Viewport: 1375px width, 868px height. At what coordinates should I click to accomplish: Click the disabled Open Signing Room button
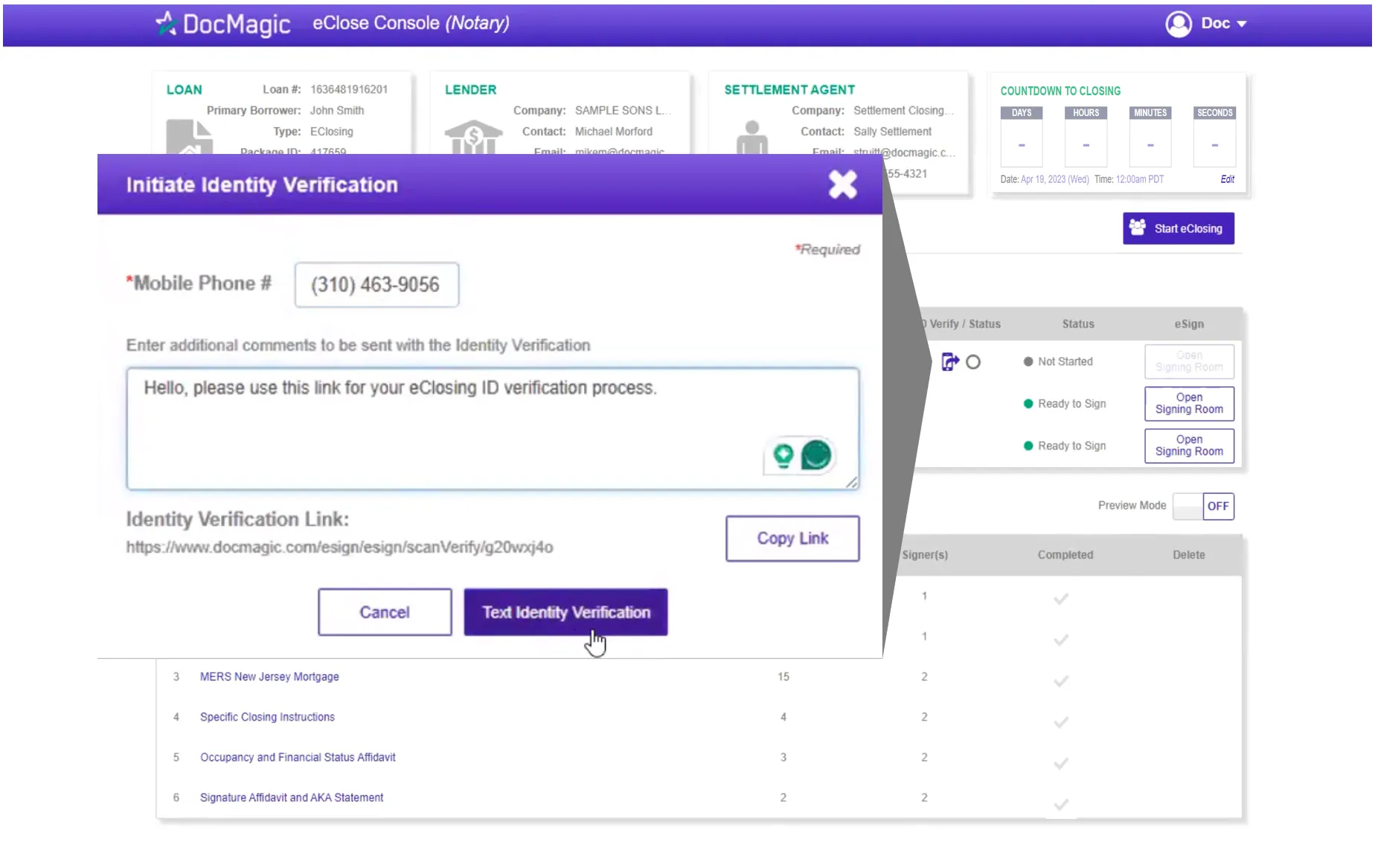coord(1189,361)
